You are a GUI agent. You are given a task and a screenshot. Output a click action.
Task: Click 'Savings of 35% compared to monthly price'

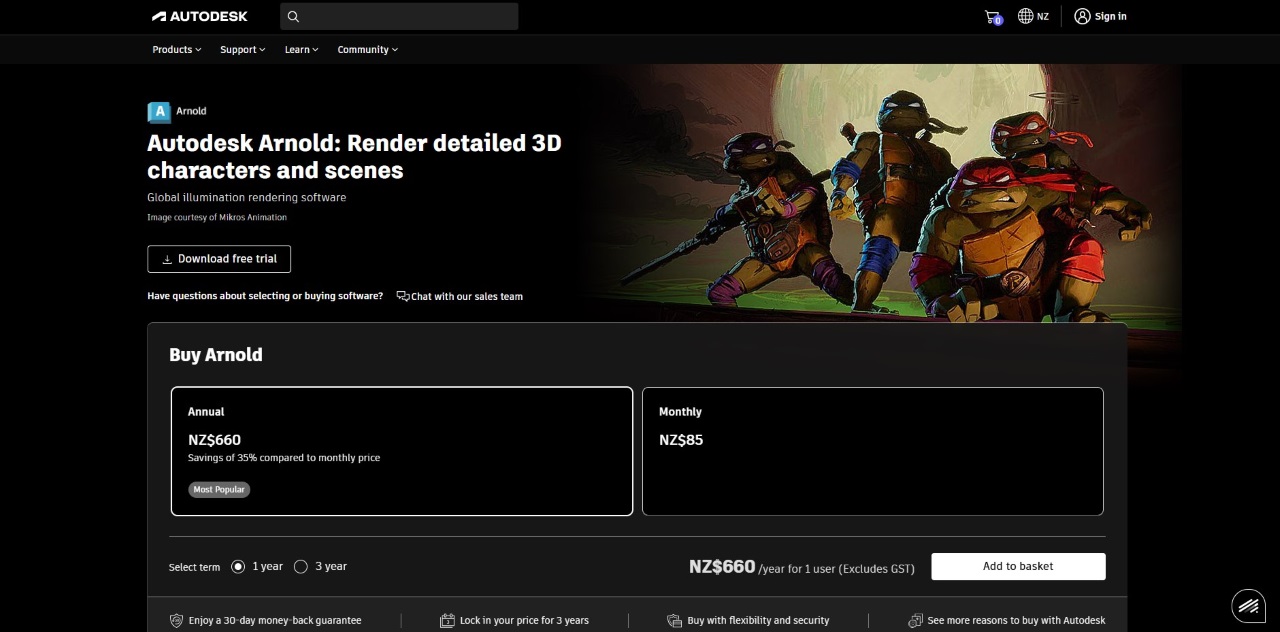[x=284, y=458]
